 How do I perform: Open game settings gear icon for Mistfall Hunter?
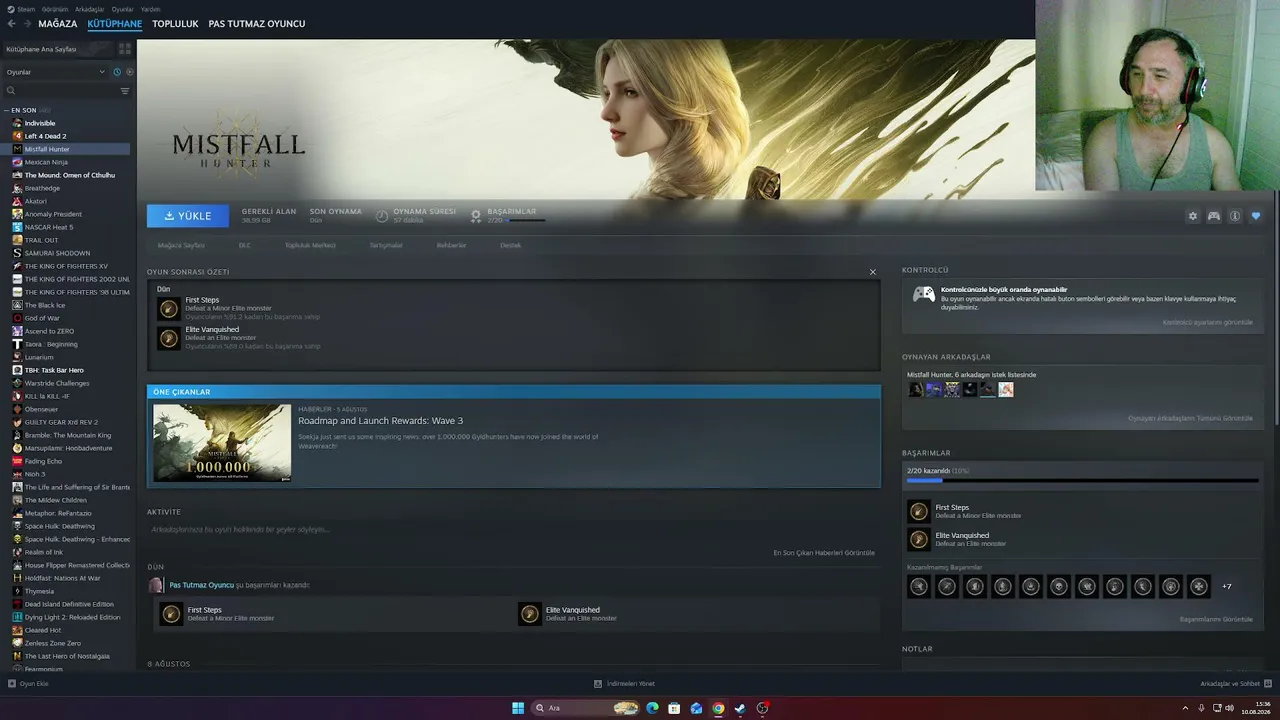[x=1192, y=216]
